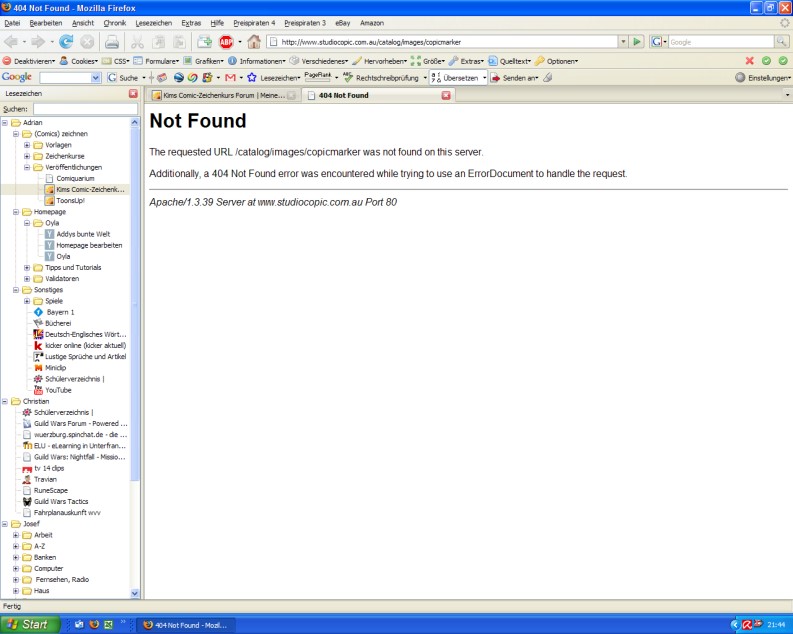Click the search magnifier icon in search box

point(782,42)
